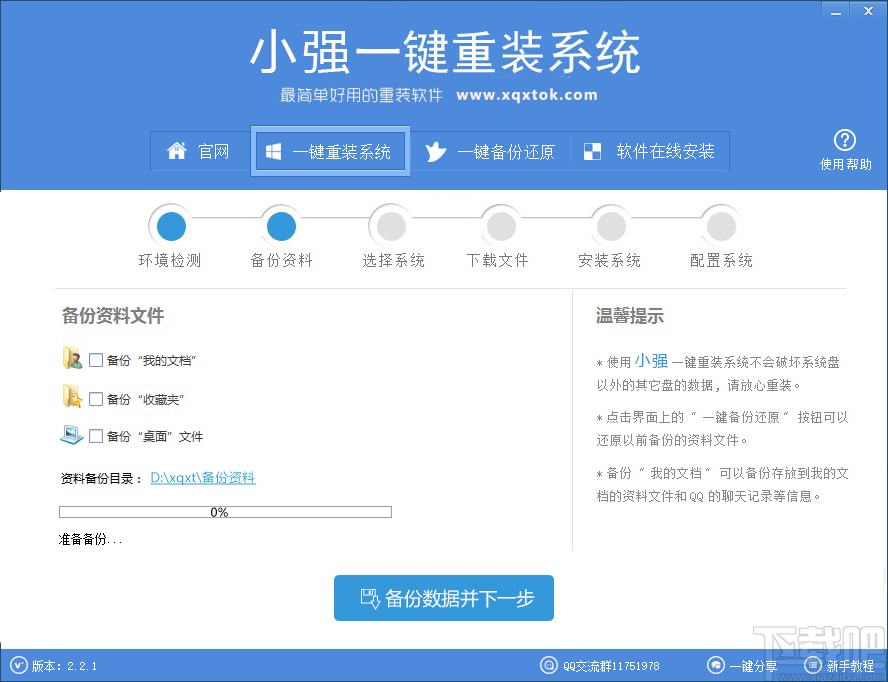Select the 选择系统 step circle

pos(390,225)
